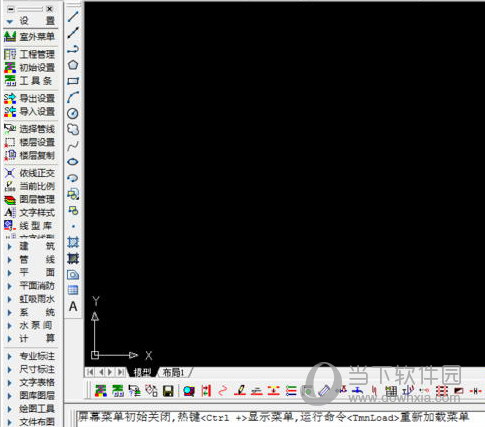Open 图层管理 in the side menu

29,199
